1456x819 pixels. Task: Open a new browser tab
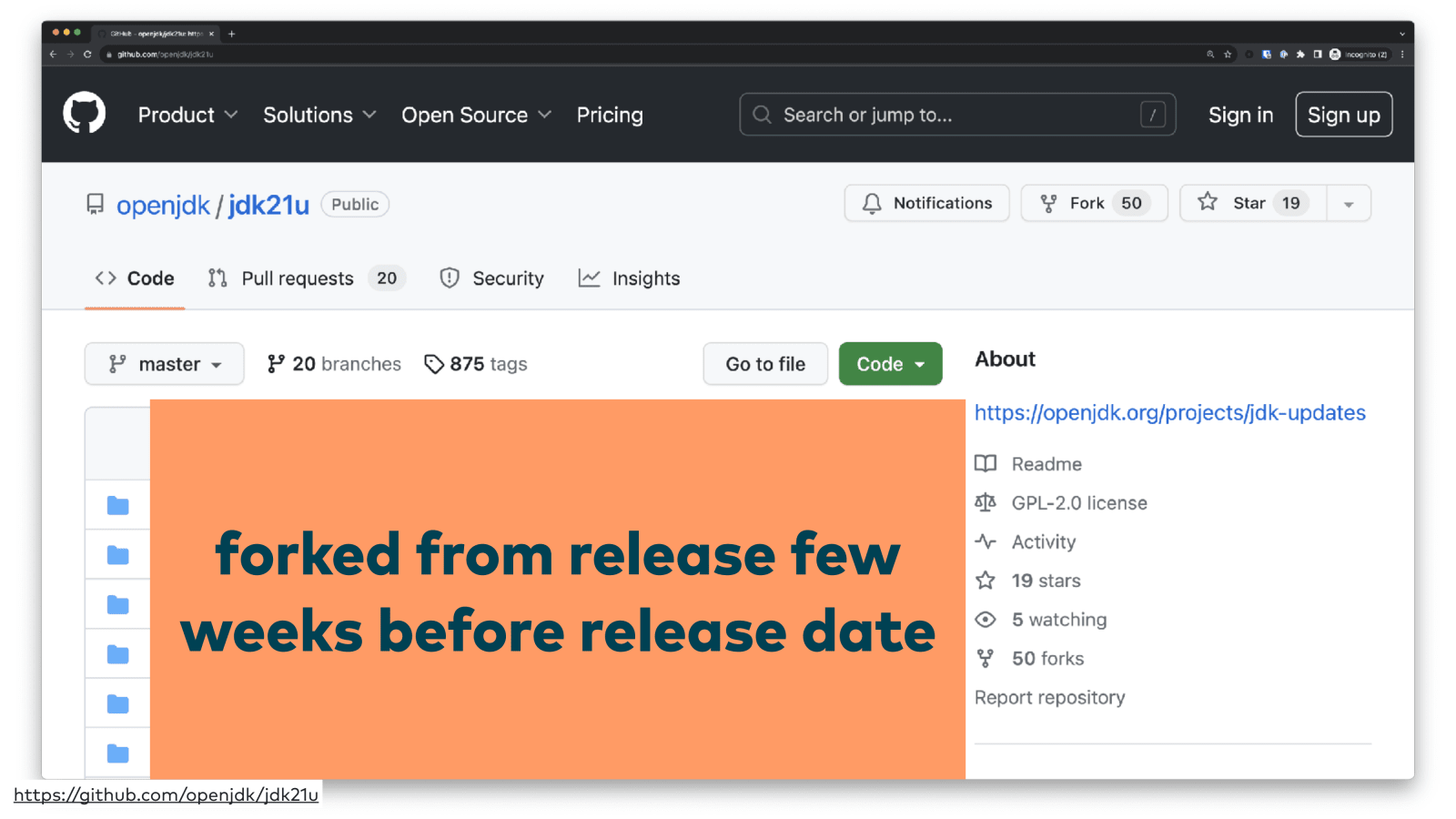coord(231,34)
